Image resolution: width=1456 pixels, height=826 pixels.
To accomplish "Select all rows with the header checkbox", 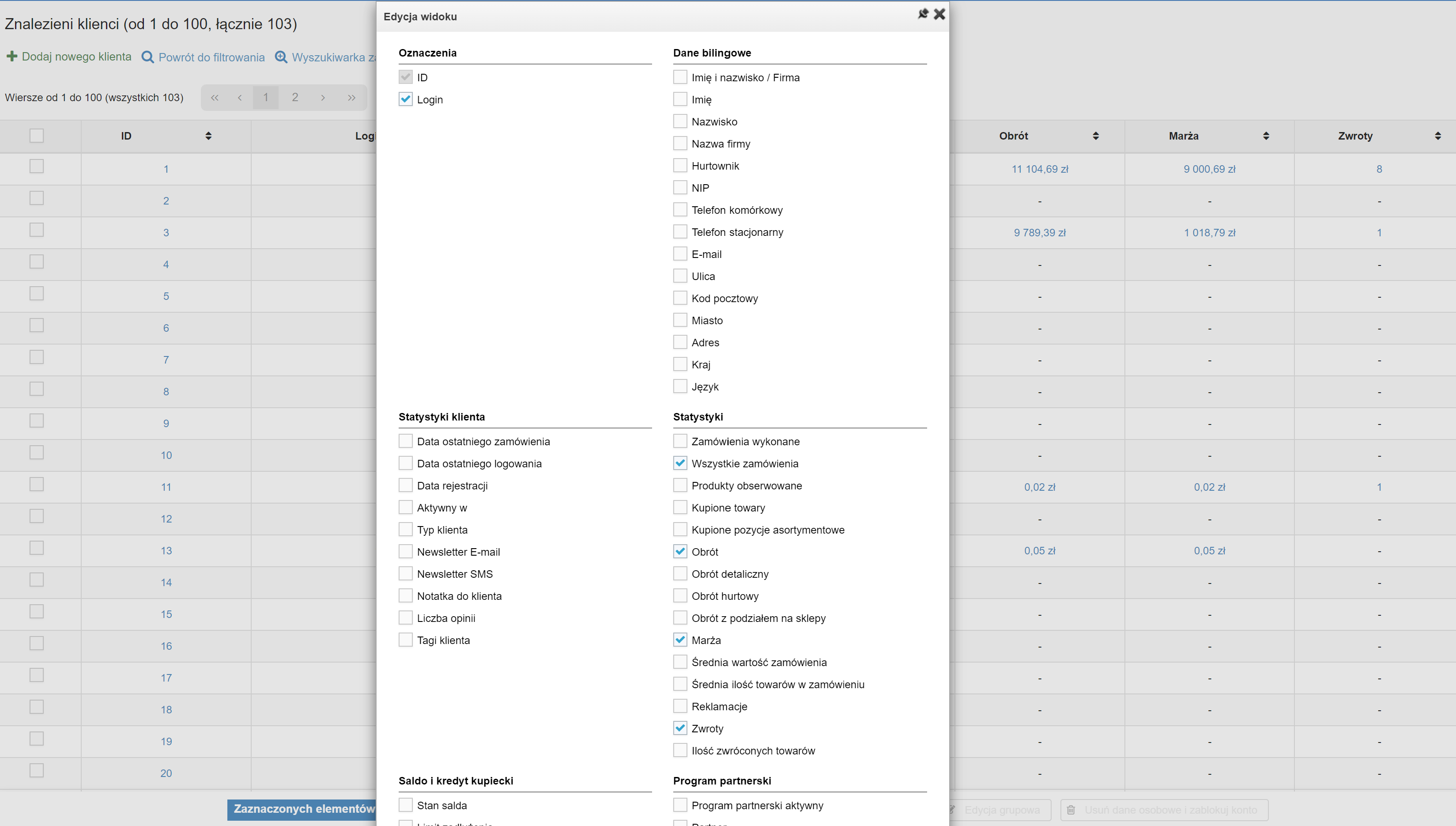I will 36,136.
